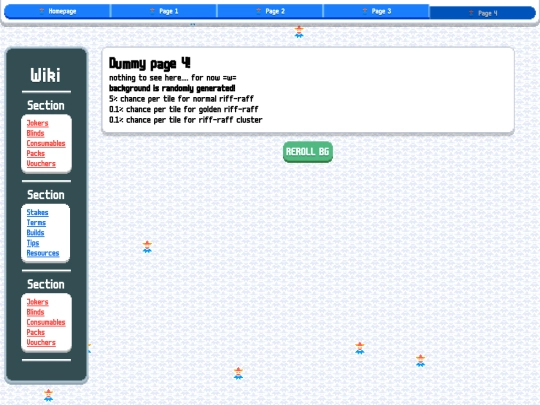The image size is (540, 405).
Task: Open Packs link in the first Section list
Action: coord(36,153)
